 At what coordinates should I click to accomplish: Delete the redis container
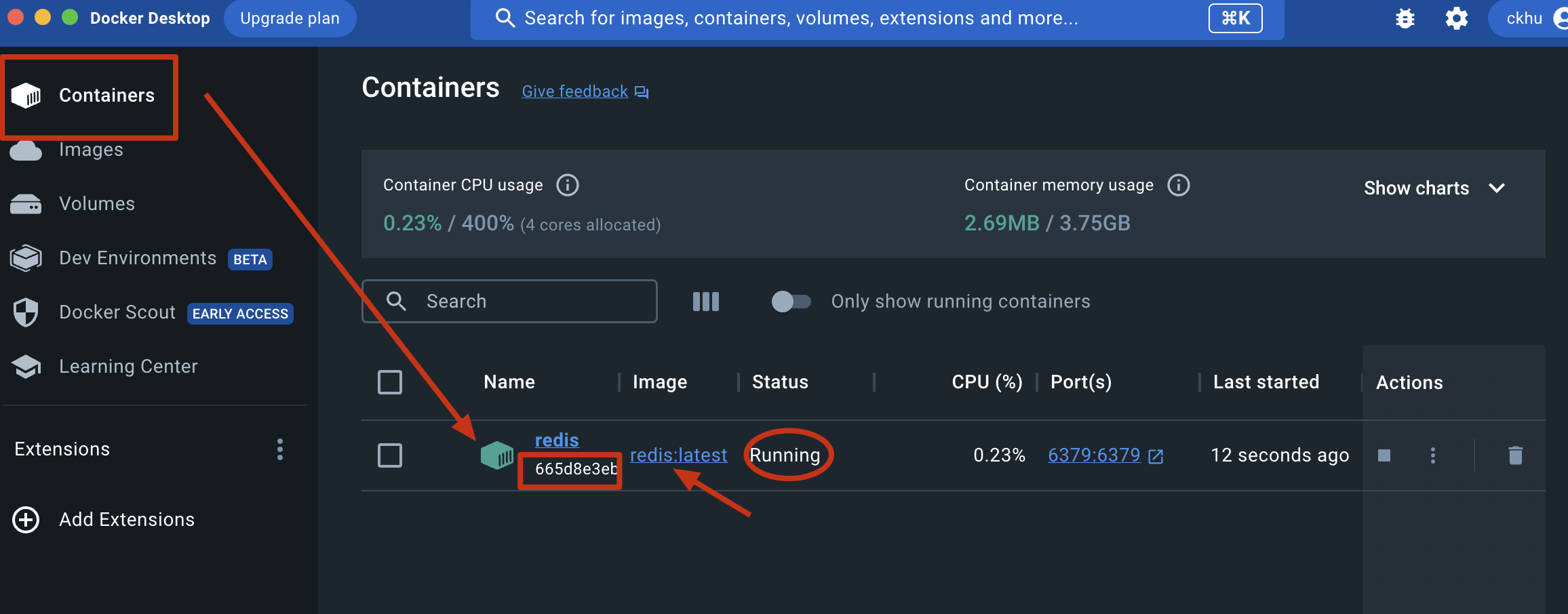(1516, 455)
